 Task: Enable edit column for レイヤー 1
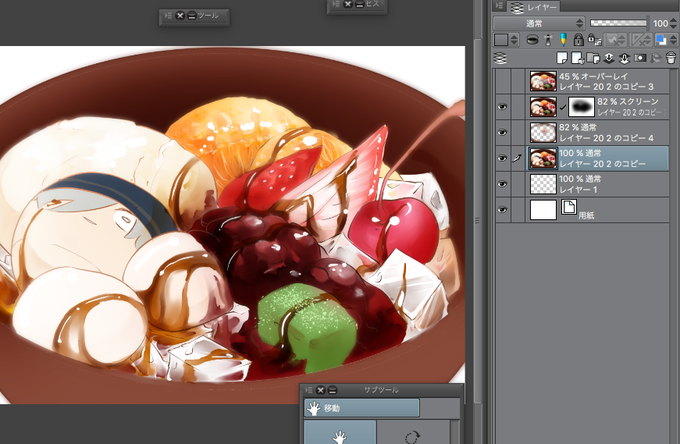tap(518, 184)
